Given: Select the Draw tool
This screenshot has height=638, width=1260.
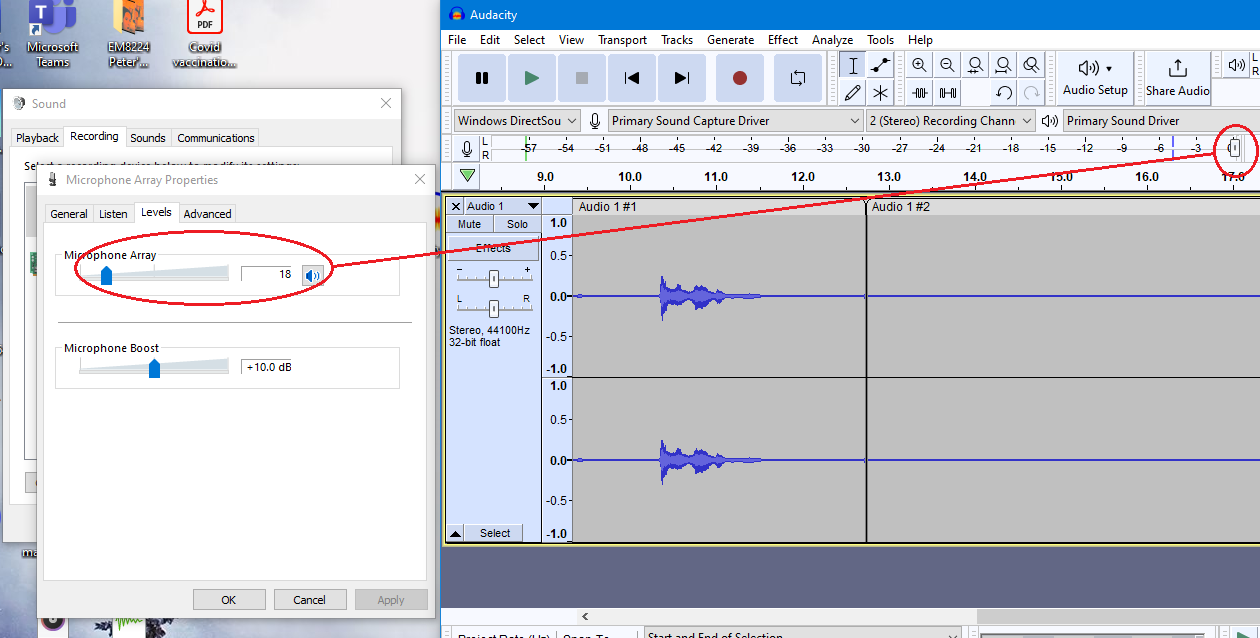Looking at the screenshot, I should [853, 92].
